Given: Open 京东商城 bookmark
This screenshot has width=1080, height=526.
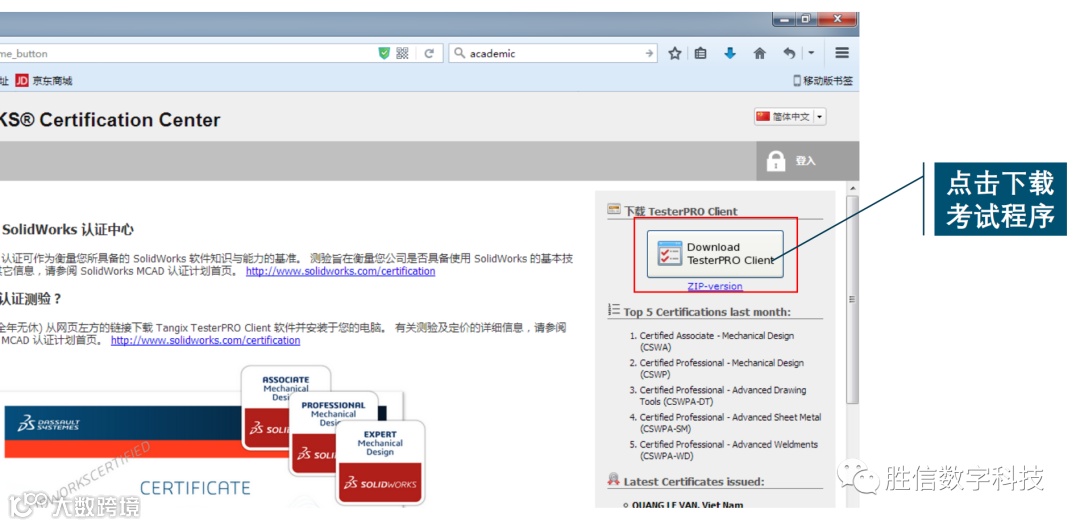Looking at the screenshot, I should click(44, 81).
